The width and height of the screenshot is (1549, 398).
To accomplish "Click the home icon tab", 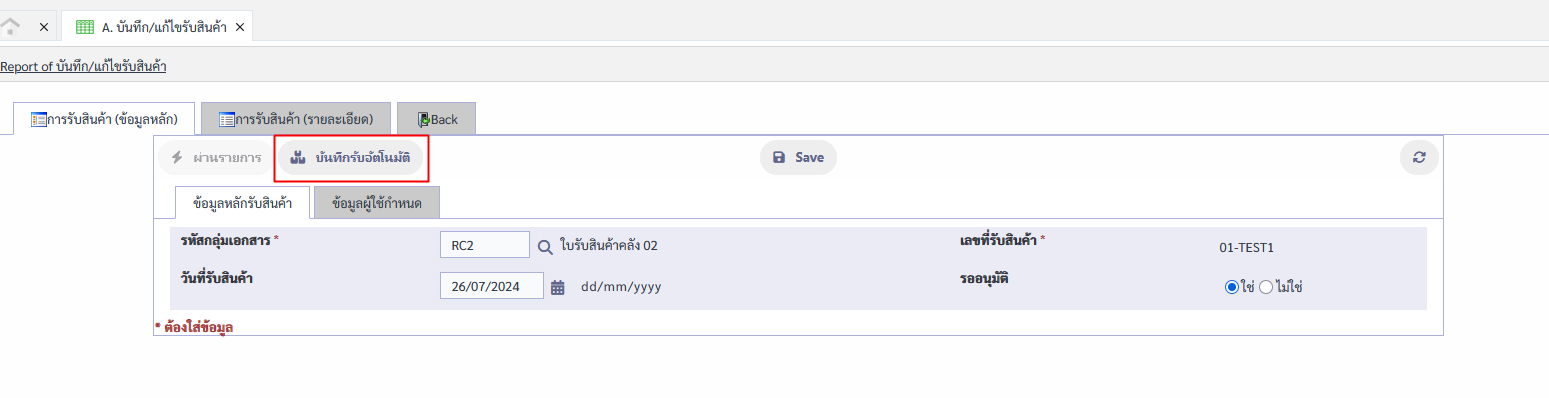I will pyautogui.click(x=11, y=26).
